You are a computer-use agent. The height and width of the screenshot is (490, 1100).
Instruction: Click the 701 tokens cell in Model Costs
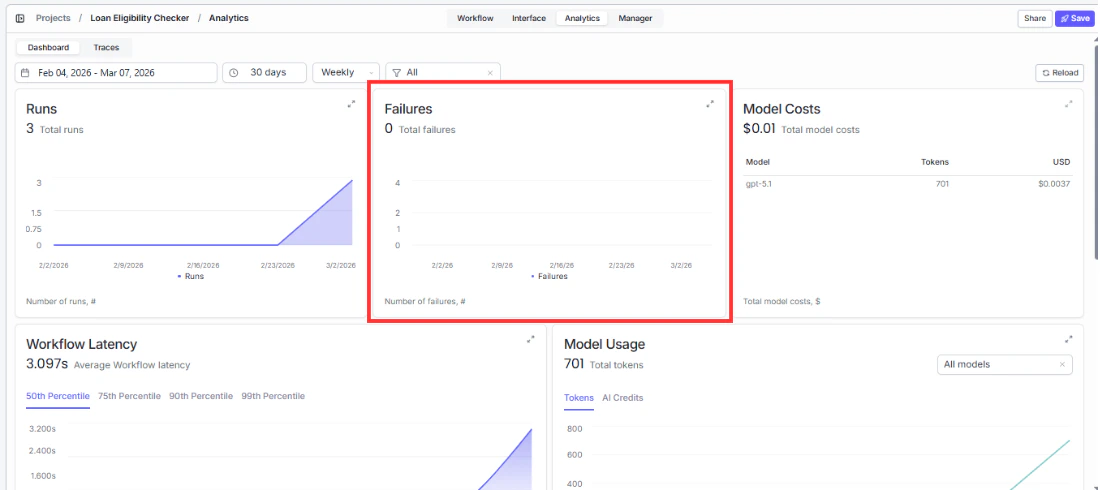942,185
